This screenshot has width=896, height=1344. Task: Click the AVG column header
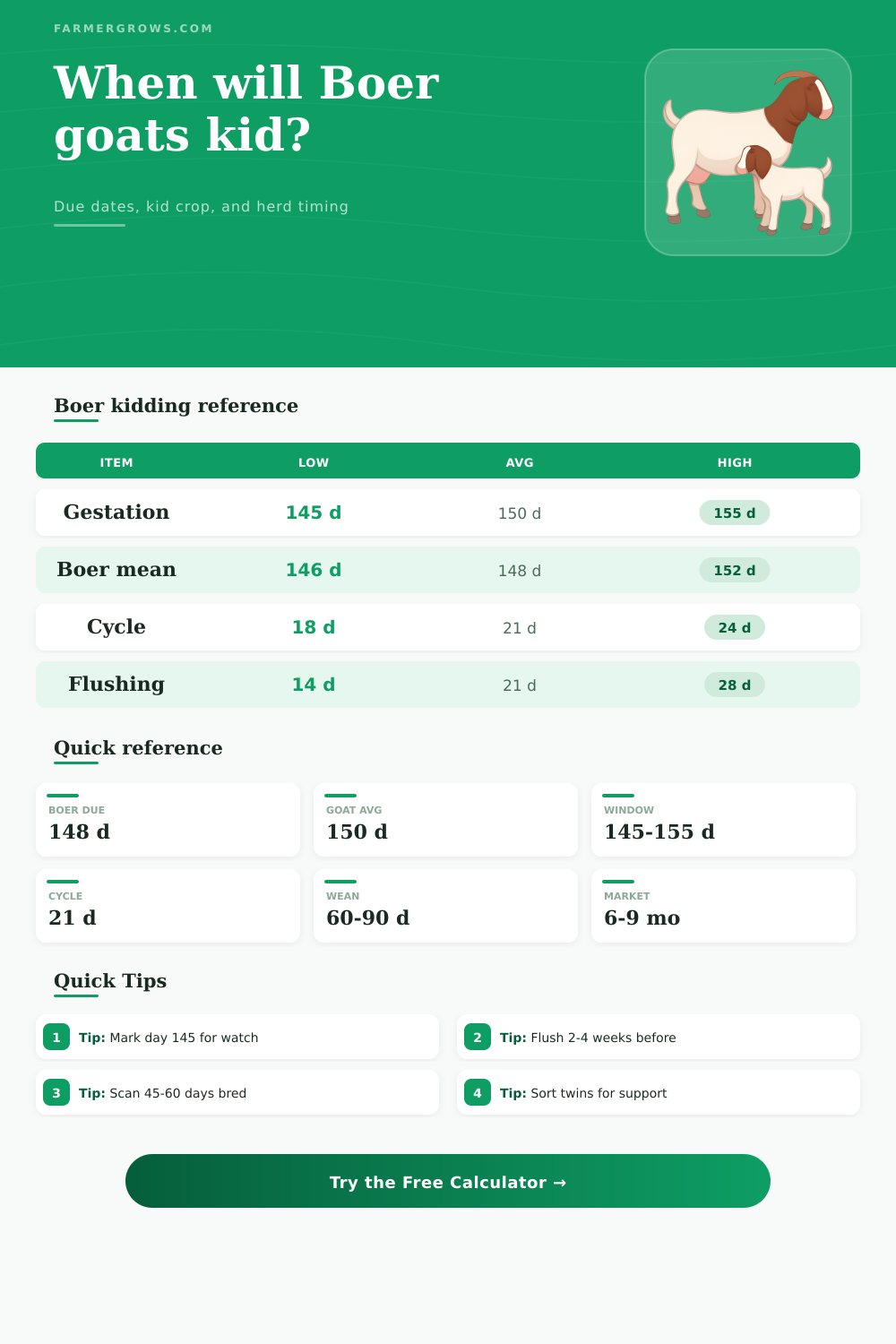click(x=520, y=462)
